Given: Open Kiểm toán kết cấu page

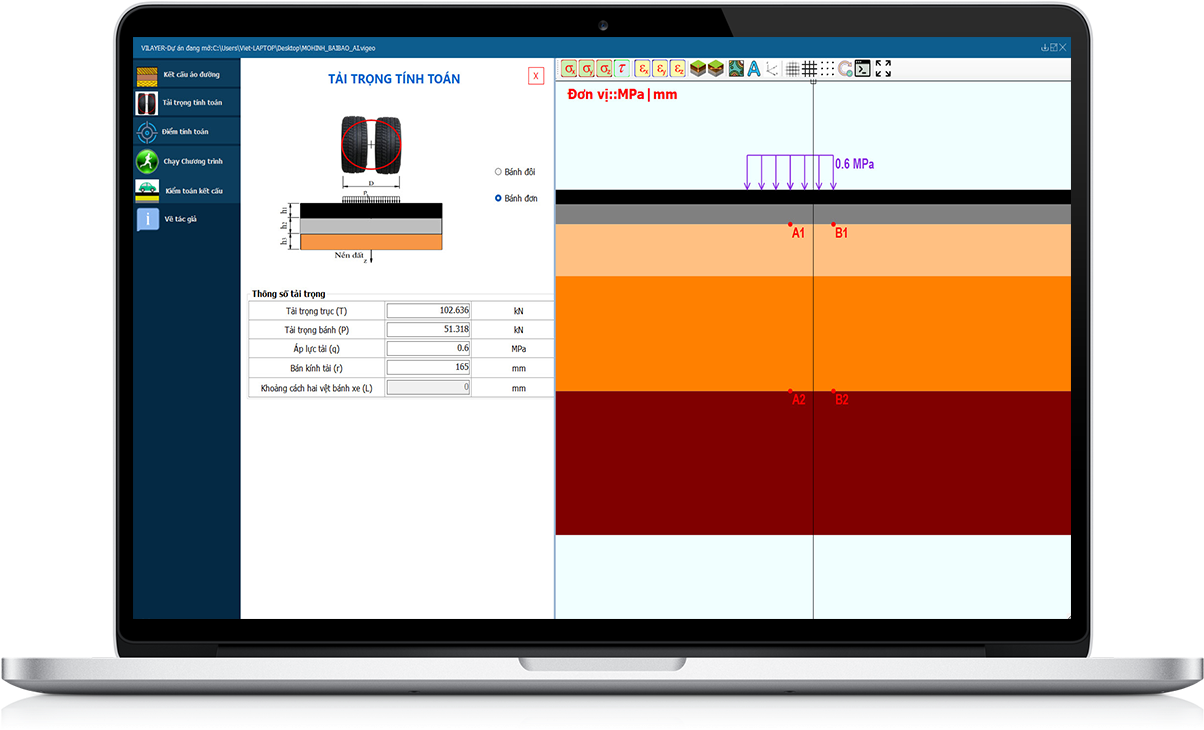Looking at the screenshot, I should (x=187, y=190).
